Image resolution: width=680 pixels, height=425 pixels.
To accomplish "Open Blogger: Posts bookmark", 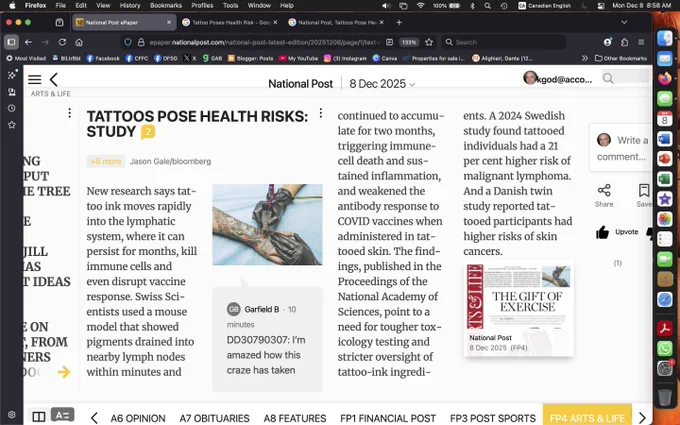I will click(x=250, y=58).
